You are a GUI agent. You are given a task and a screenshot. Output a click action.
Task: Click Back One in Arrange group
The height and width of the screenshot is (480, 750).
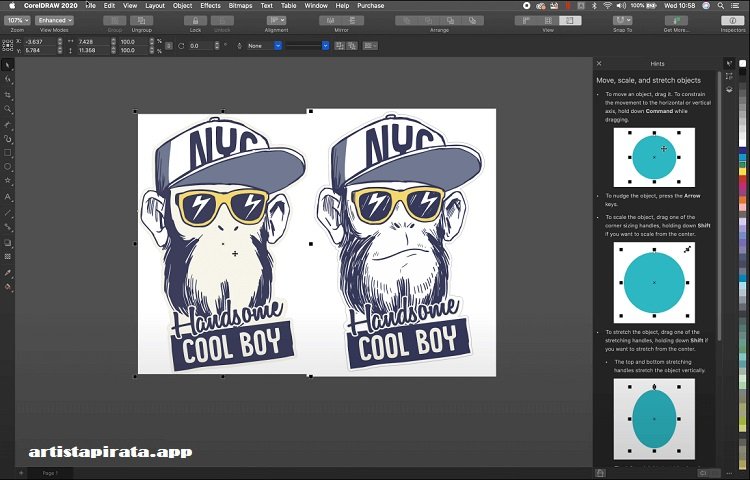451,21
